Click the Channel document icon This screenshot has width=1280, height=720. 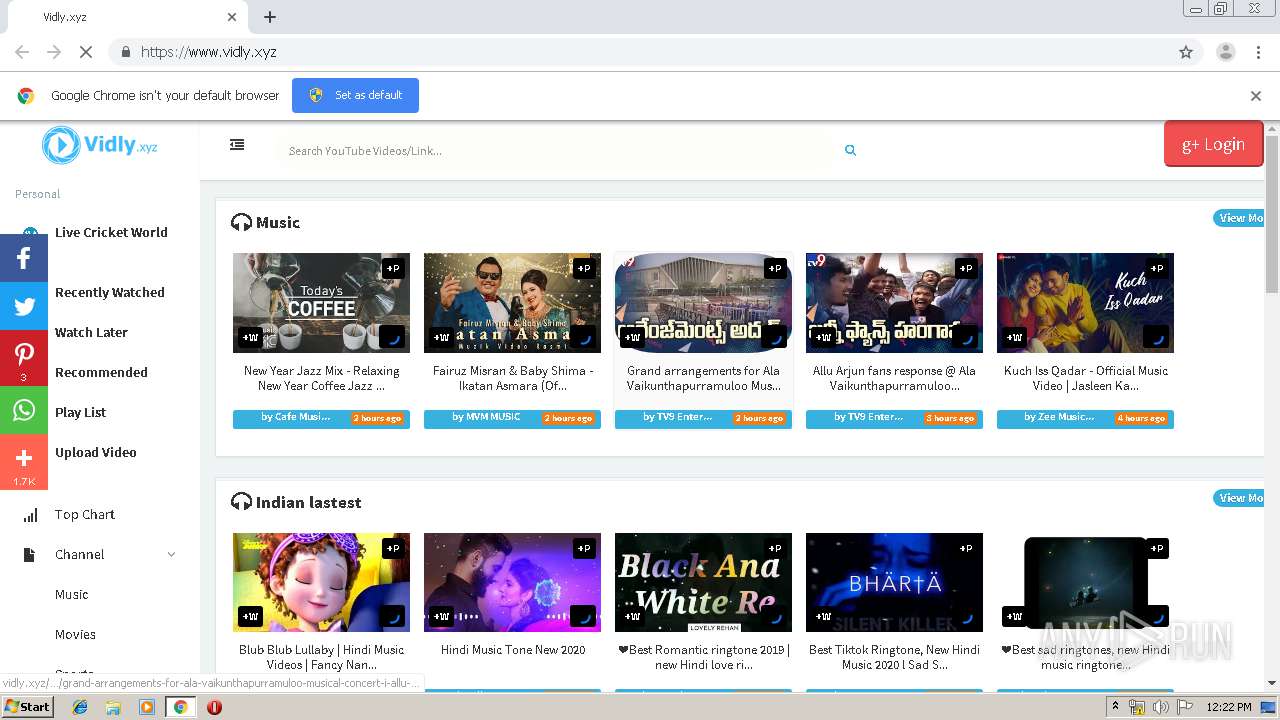(x=29, y=555)
